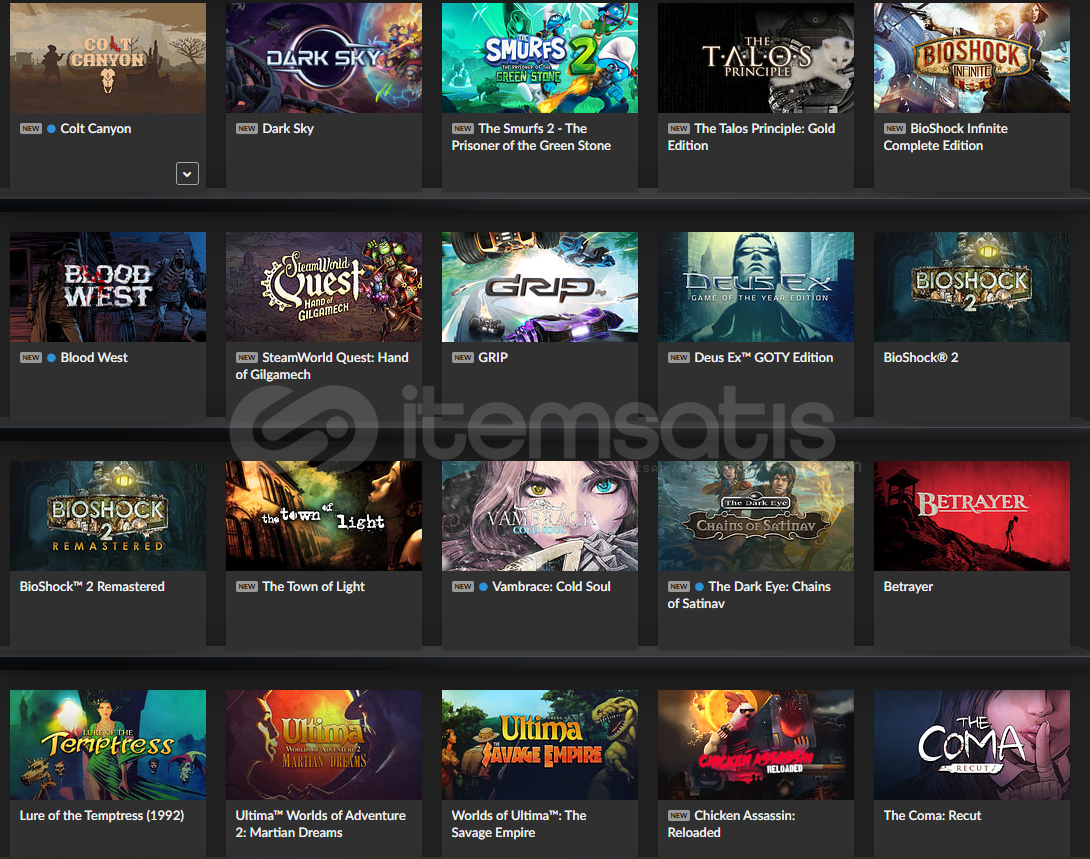1090x859 pixels.
Task: Click the NEW badge beside Deus Ex
Action: pyautogui.click(x=678, y=357)
